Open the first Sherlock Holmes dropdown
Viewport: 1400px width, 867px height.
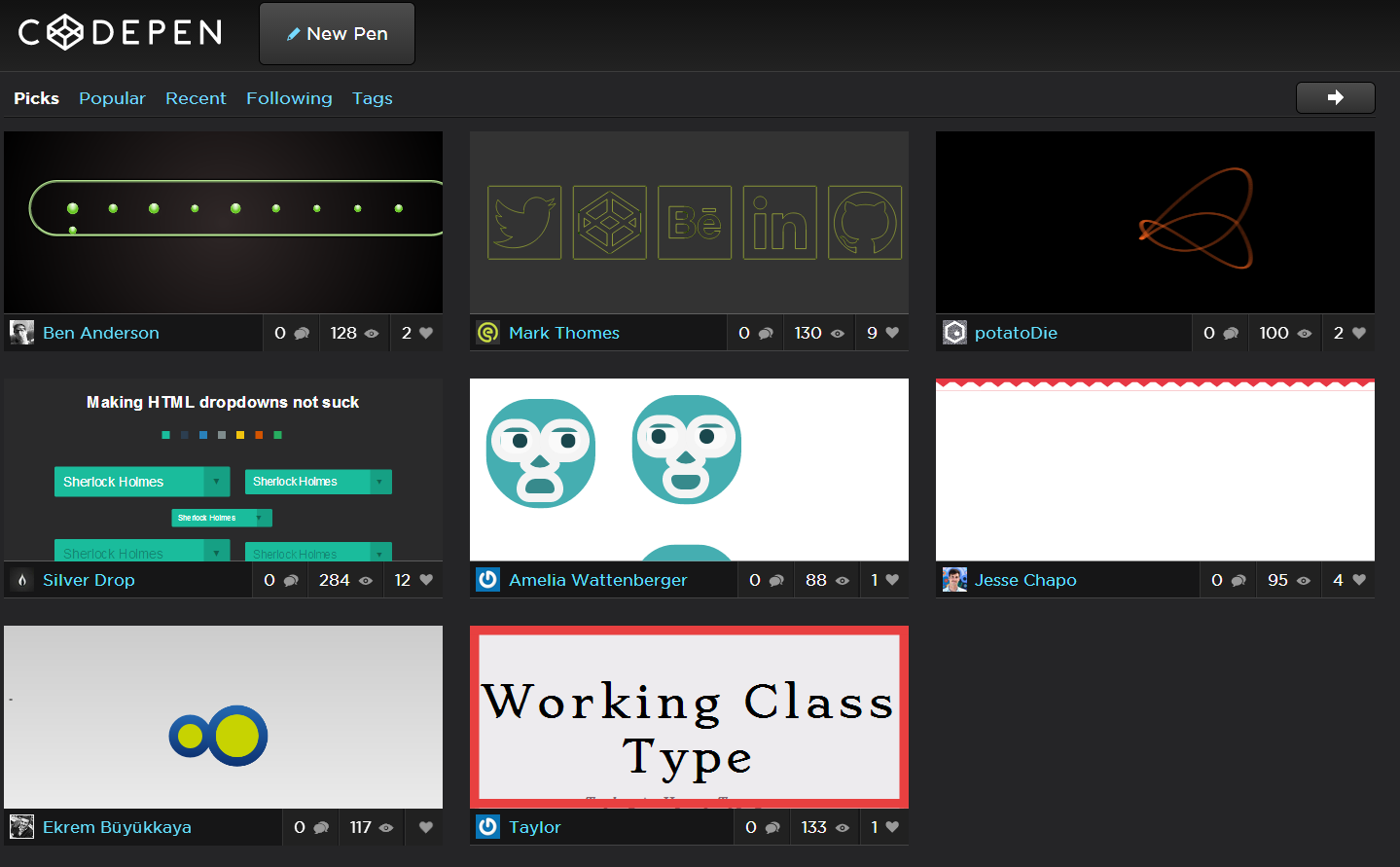click(142, 481)
